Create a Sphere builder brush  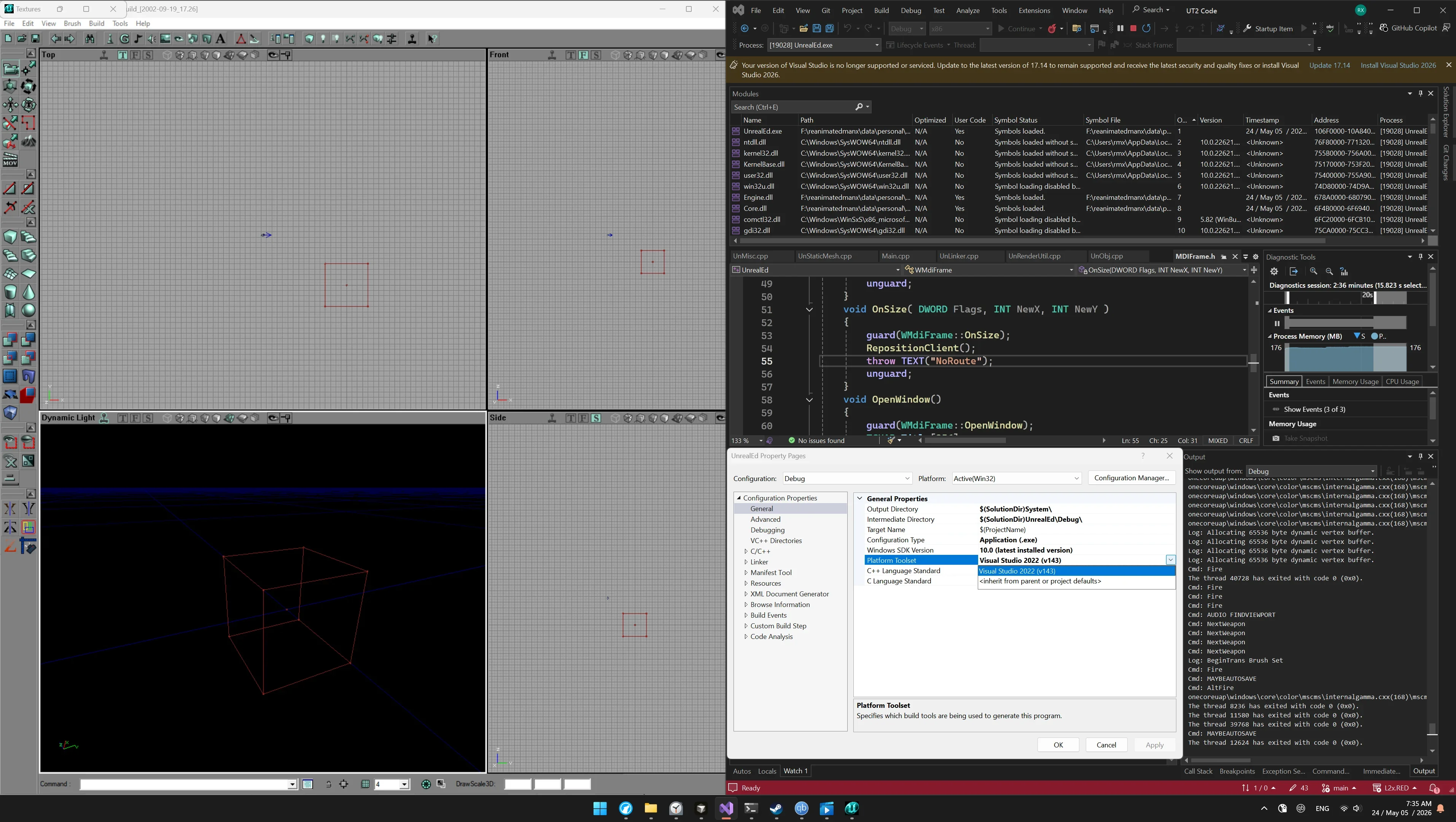pos(29,310)
